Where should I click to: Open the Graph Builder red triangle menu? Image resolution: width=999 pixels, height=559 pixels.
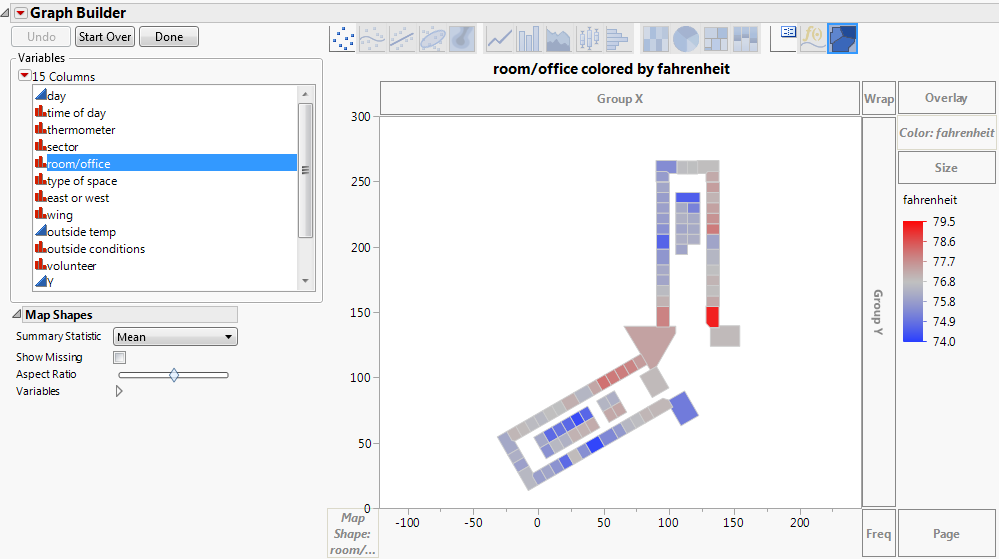(20, 13)
